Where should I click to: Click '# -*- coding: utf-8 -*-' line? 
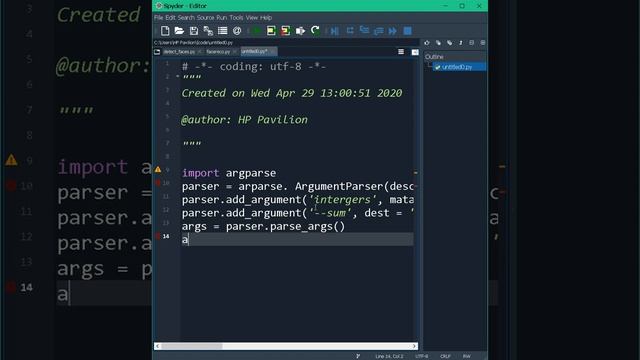(254, 67)
